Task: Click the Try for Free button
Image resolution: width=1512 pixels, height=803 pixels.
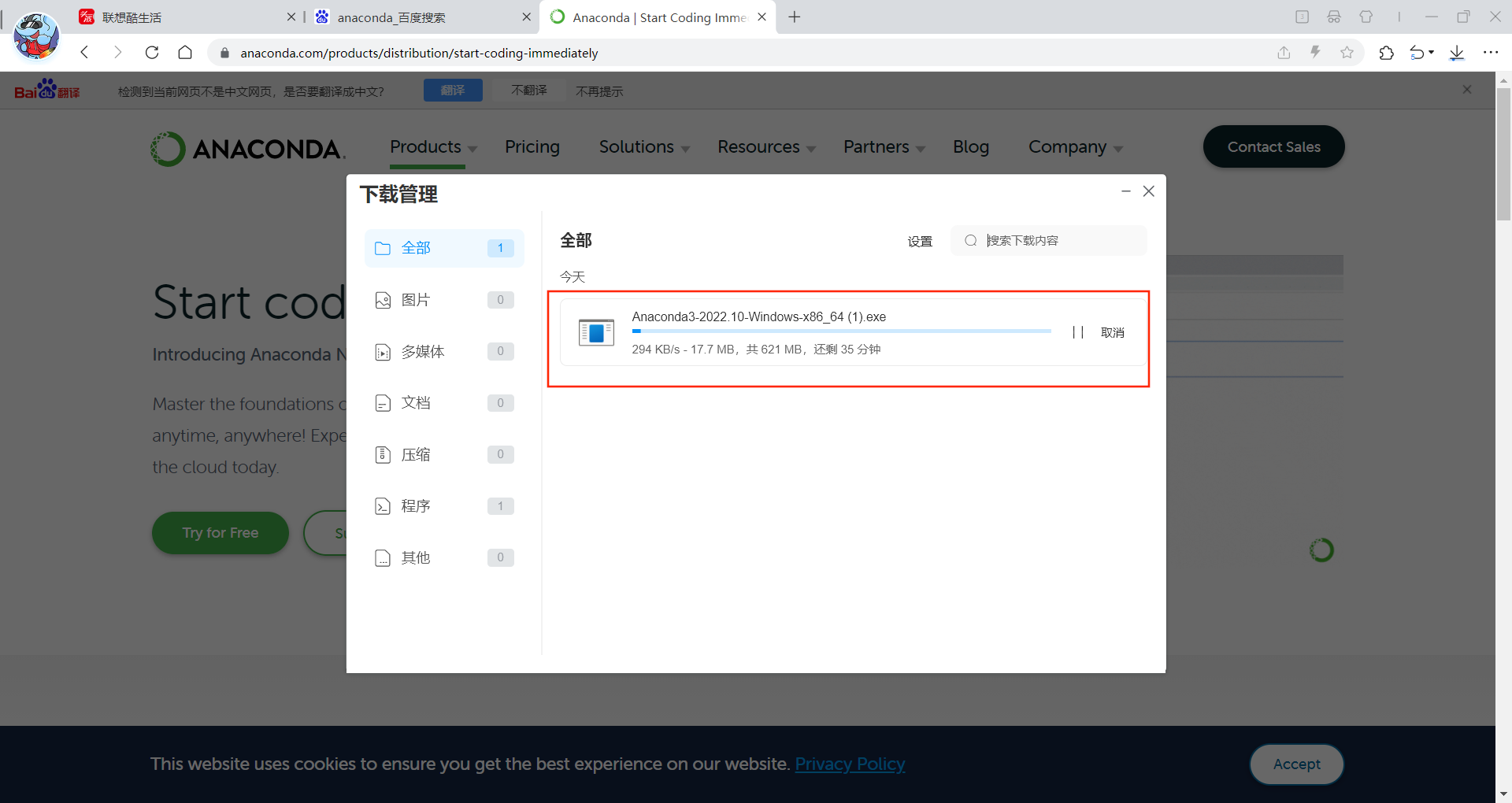Action: click(220, 533)
